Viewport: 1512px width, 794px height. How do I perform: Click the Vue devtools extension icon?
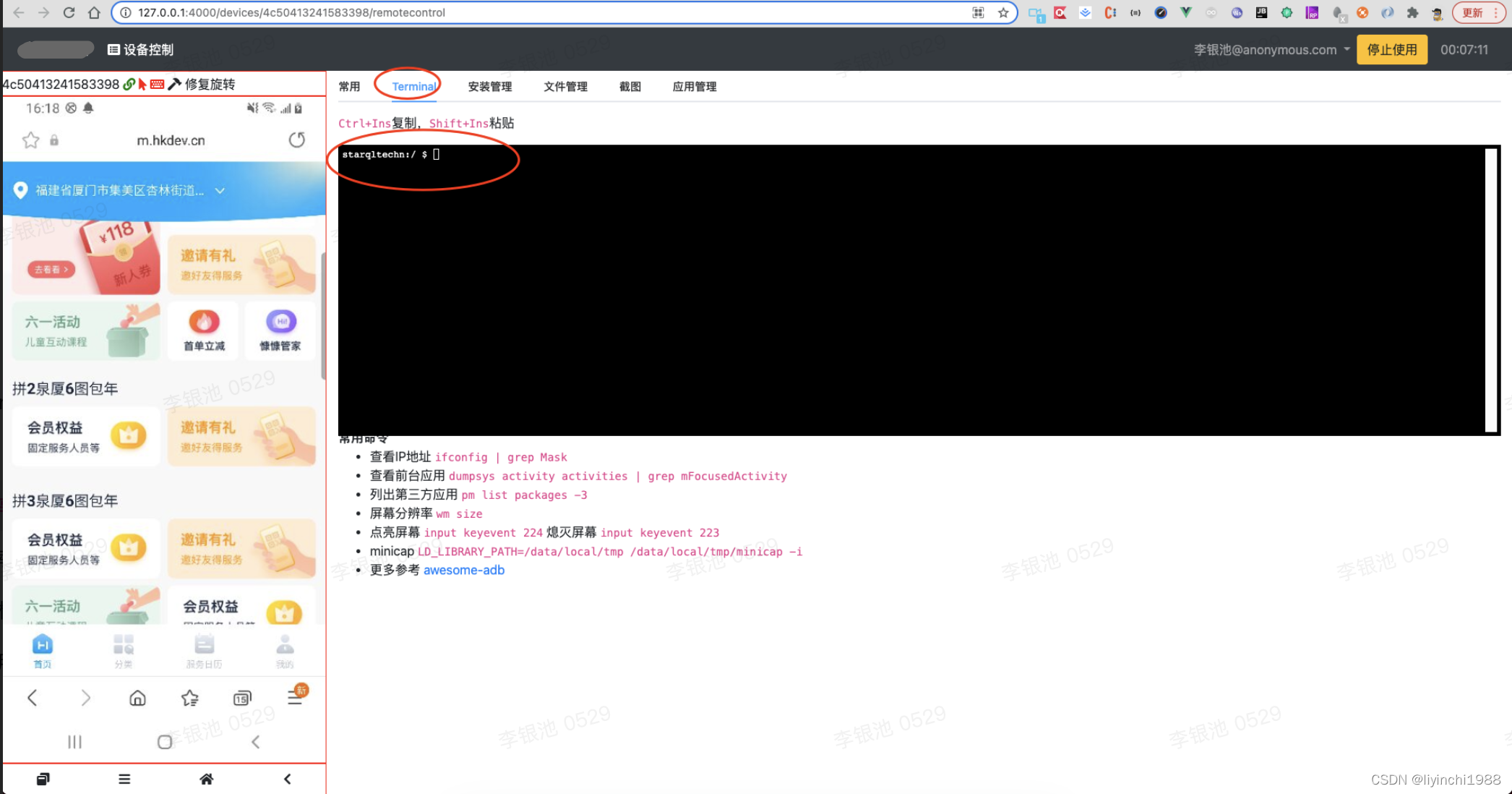pyautogui.click(x=1185, y=12)
